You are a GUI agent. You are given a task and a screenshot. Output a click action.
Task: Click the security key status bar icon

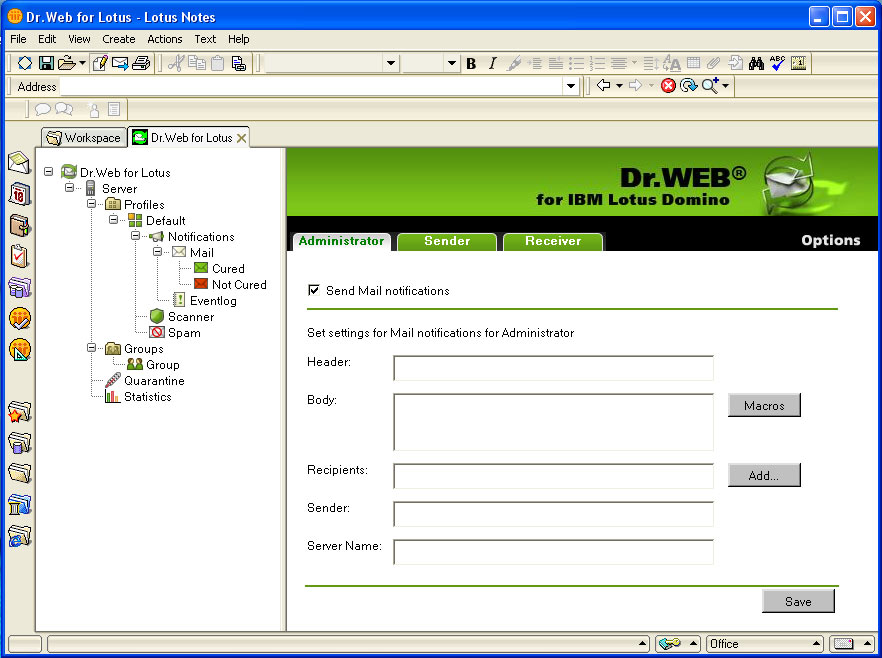coord(669,643)
